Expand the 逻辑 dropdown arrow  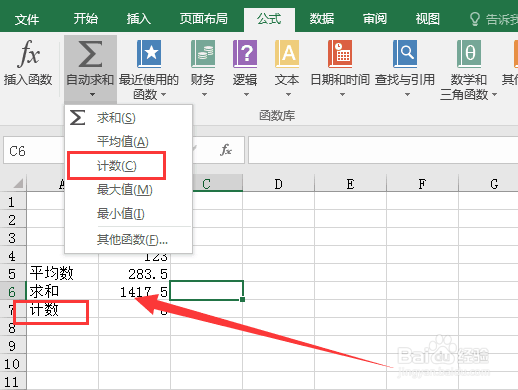pos(246,95)
